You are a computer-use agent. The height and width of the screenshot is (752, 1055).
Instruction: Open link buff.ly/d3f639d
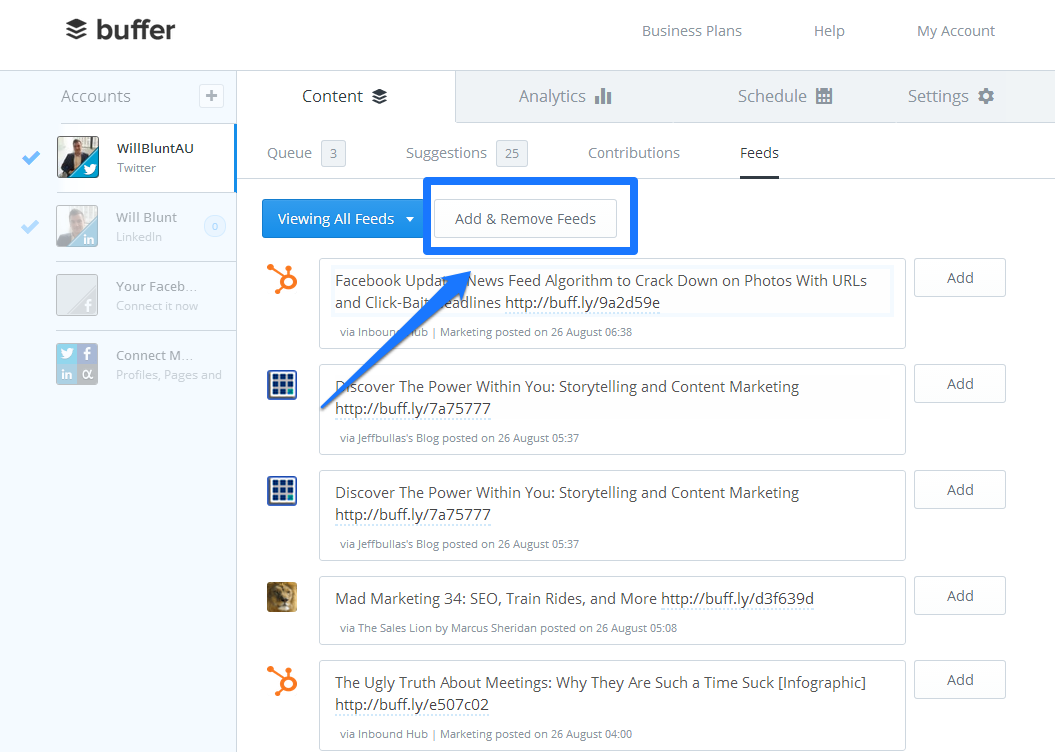pos(737,599)
